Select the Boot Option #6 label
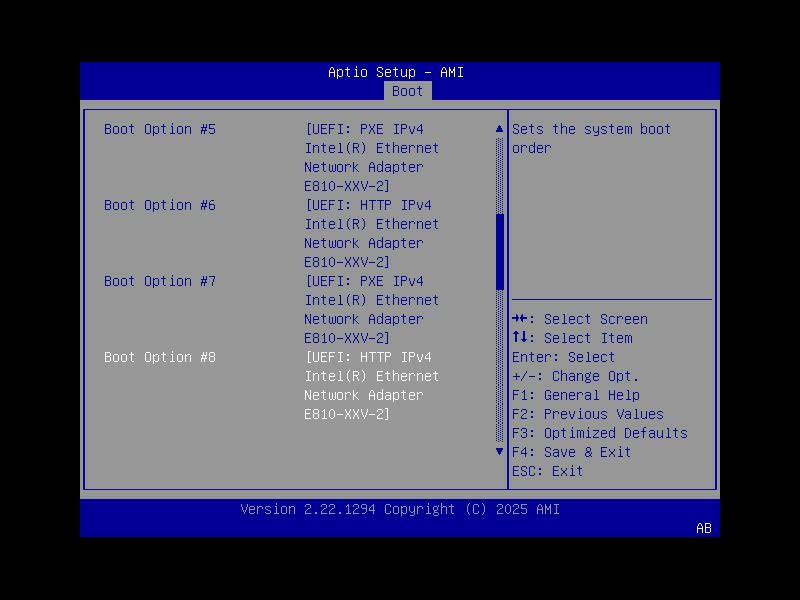Screen dimensions: 800x600 click(x=160, y=205)
